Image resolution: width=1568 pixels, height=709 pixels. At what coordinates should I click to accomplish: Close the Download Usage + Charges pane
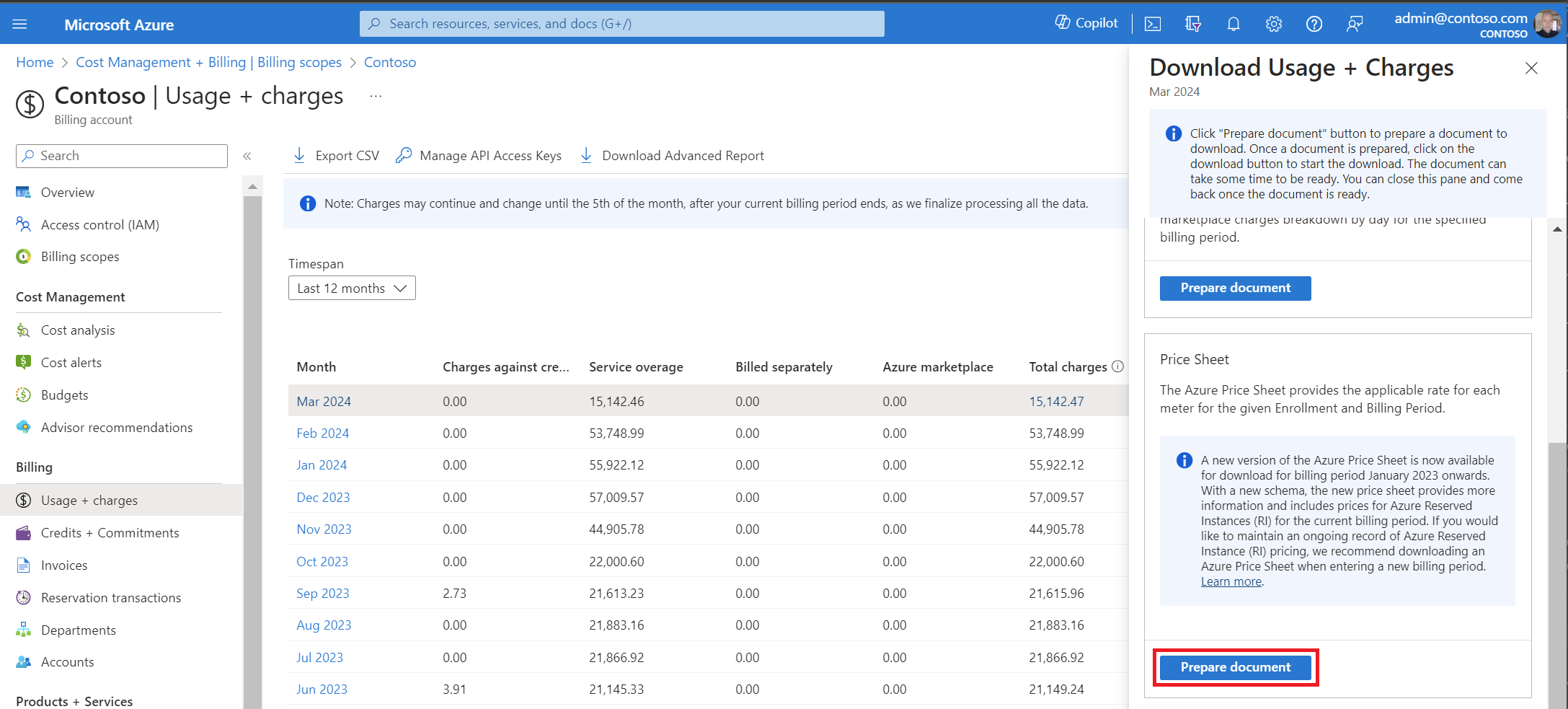[x=1531, y=68]
